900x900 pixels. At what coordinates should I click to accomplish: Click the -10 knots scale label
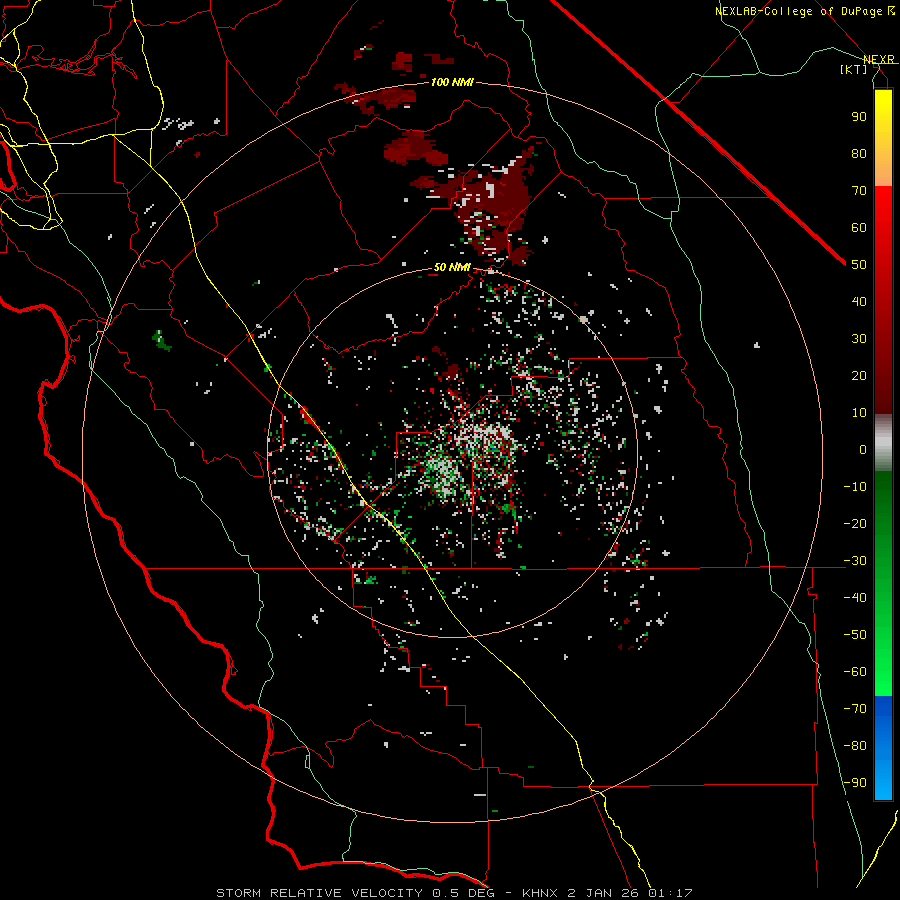(855, 487)
